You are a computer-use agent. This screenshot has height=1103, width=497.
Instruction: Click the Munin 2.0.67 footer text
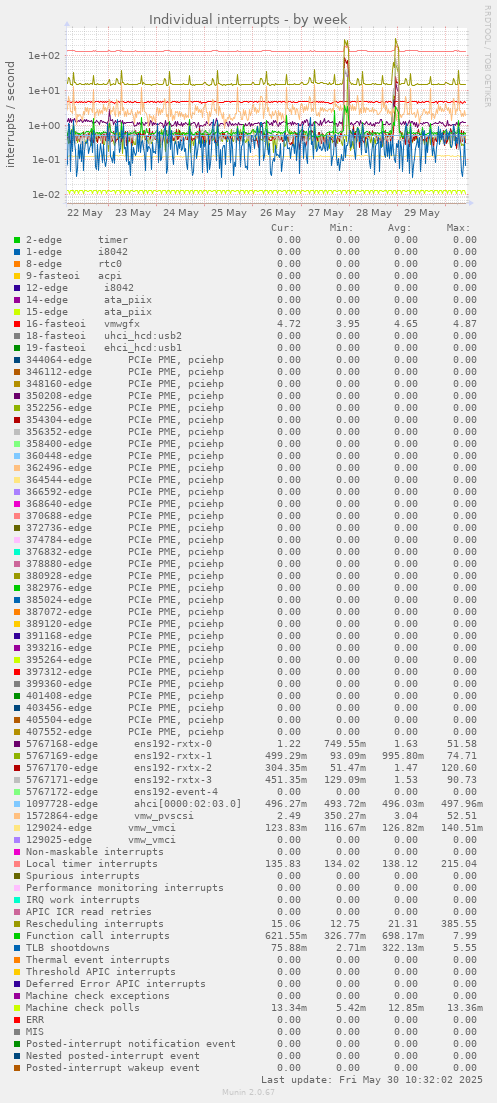tap(248, 1091)
